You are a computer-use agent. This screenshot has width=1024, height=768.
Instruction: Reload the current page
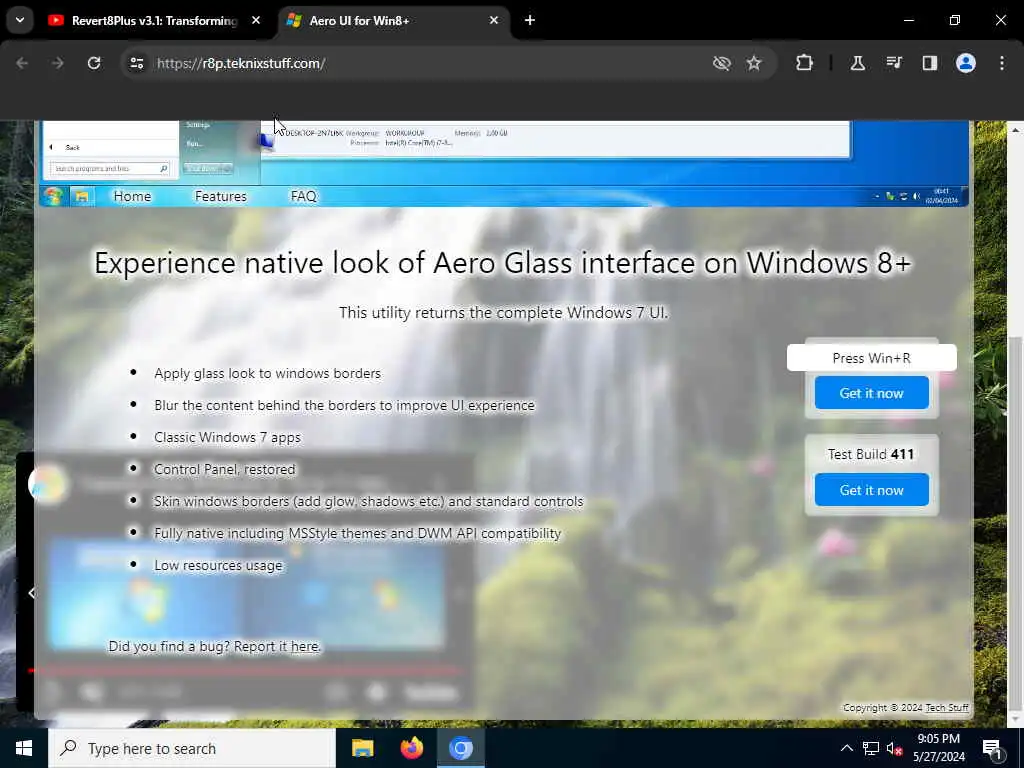(x=94, y=63)
